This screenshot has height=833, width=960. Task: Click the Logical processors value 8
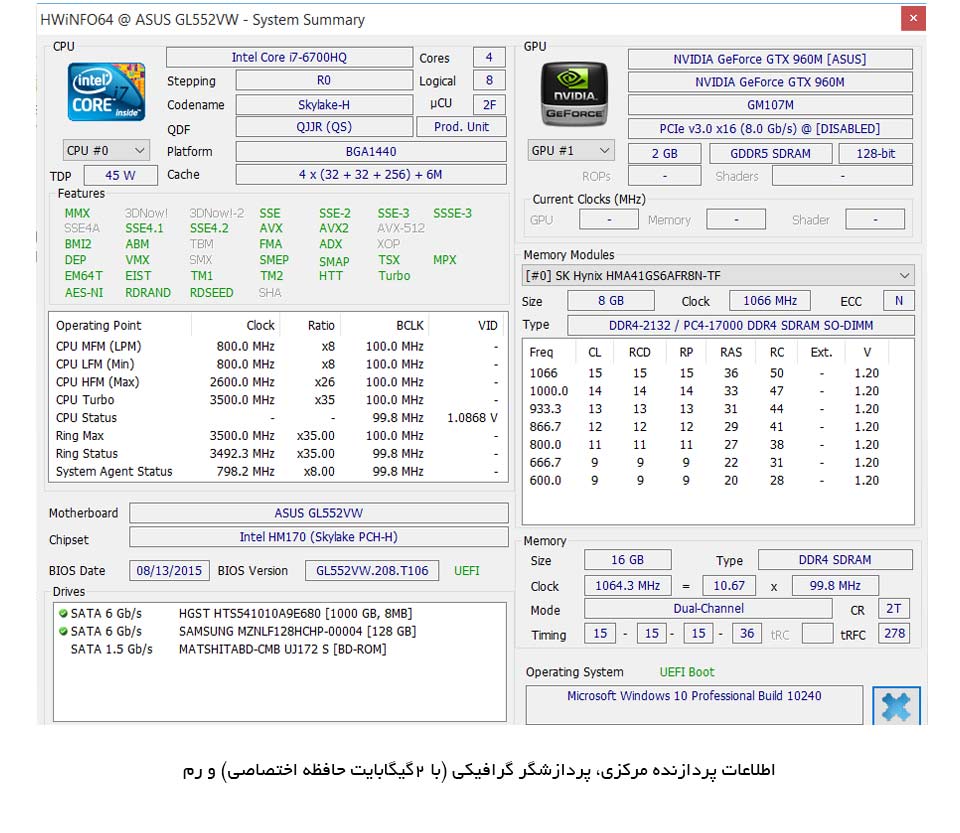(489, 80)
